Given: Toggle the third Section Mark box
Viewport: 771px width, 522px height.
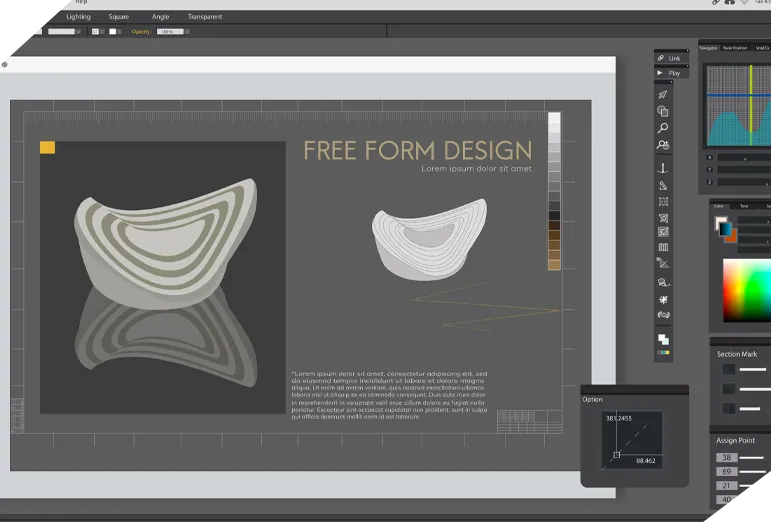Looking at the screenshot, I should tap(729, 408).
